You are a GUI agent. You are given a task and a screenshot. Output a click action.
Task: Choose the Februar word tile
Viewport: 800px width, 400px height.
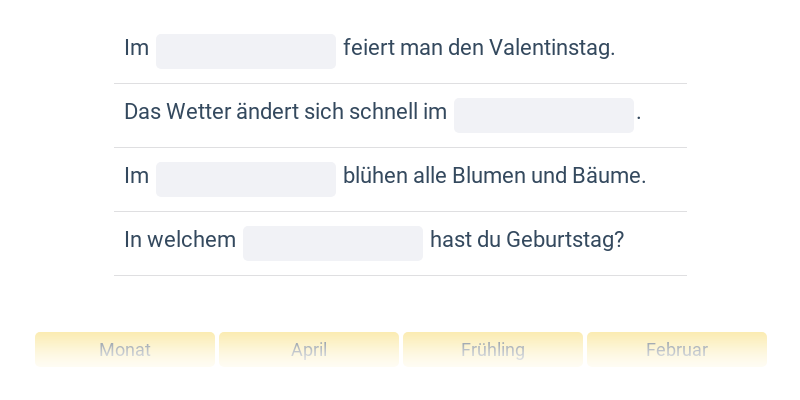coord(677,350)
